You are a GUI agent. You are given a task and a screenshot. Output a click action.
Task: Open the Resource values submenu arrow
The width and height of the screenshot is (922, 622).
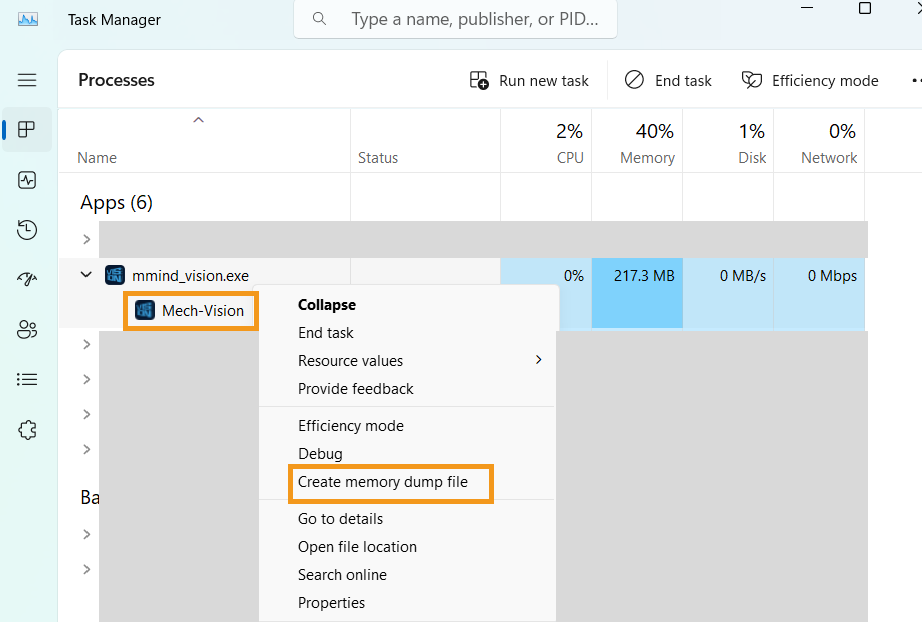click(x=539, y=360)
